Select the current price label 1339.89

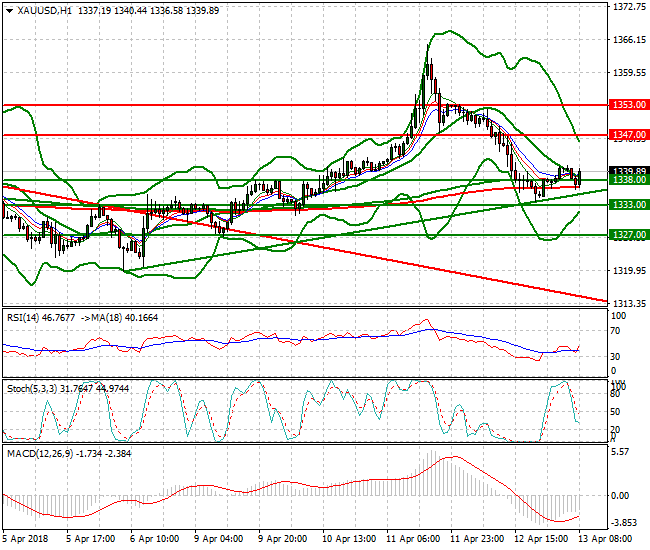tap(629, 171)
